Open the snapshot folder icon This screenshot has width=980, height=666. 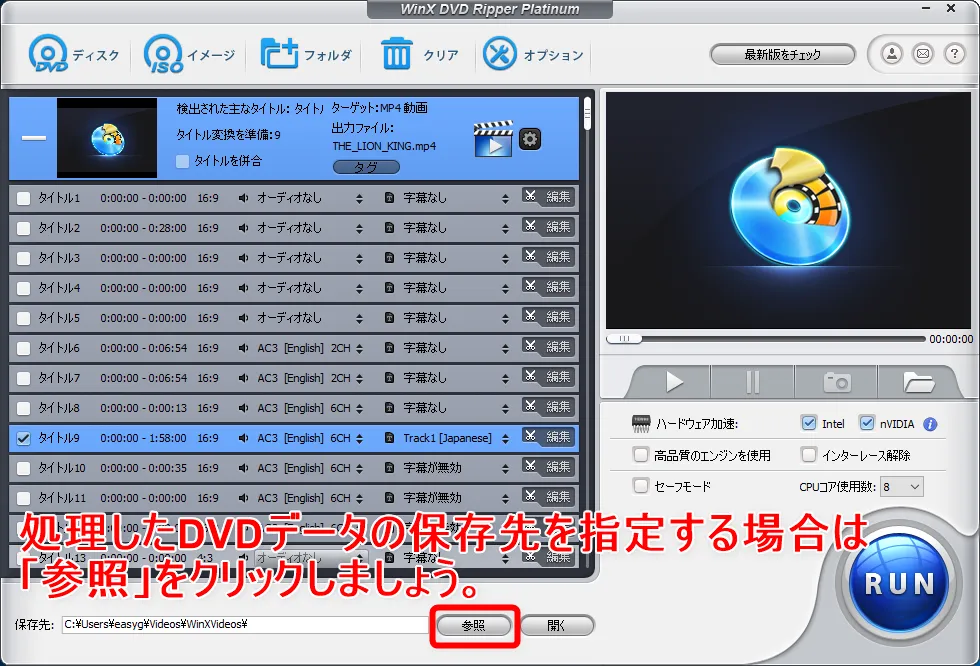coord(918,382)
